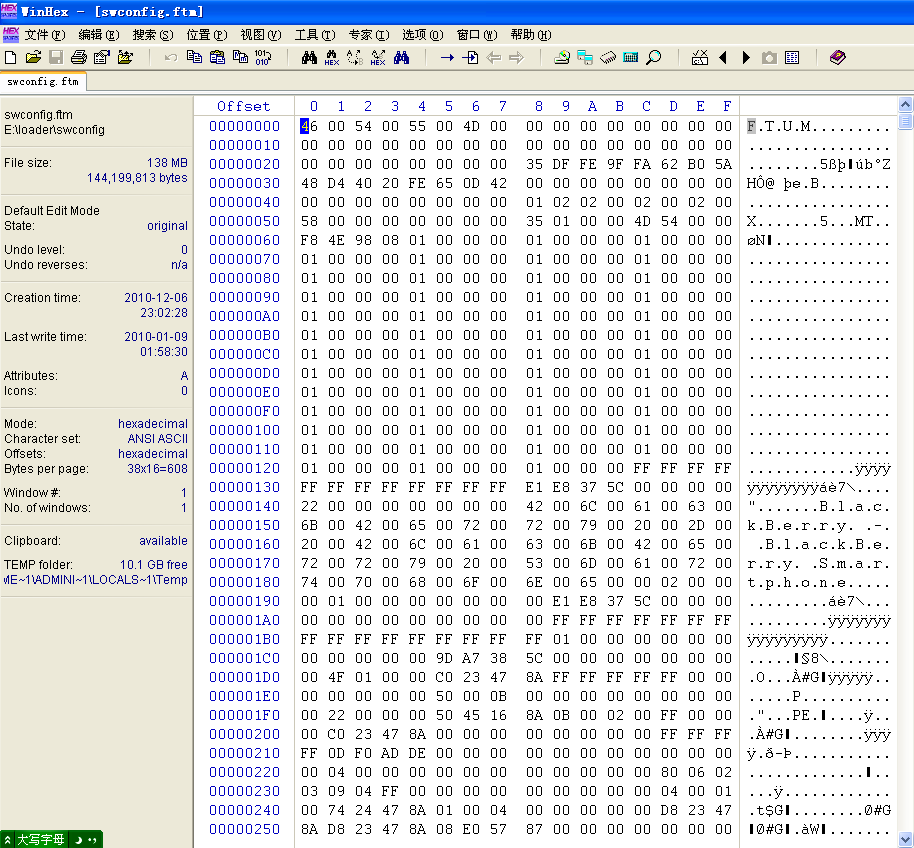Click the Go To Page icon
914x848 pixels.
(x=470, y=57)
